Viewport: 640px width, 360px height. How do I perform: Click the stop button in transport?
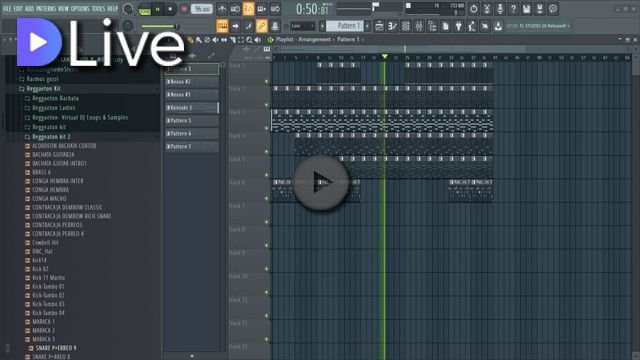170,9
